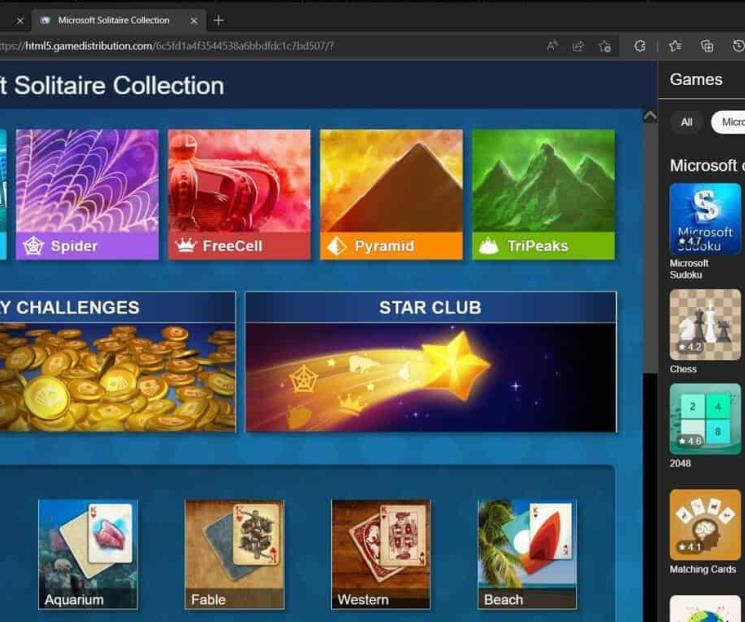Start the Pyramid solitaire tile
Screen dimensions: 745x622
click(x=392, y=194)
